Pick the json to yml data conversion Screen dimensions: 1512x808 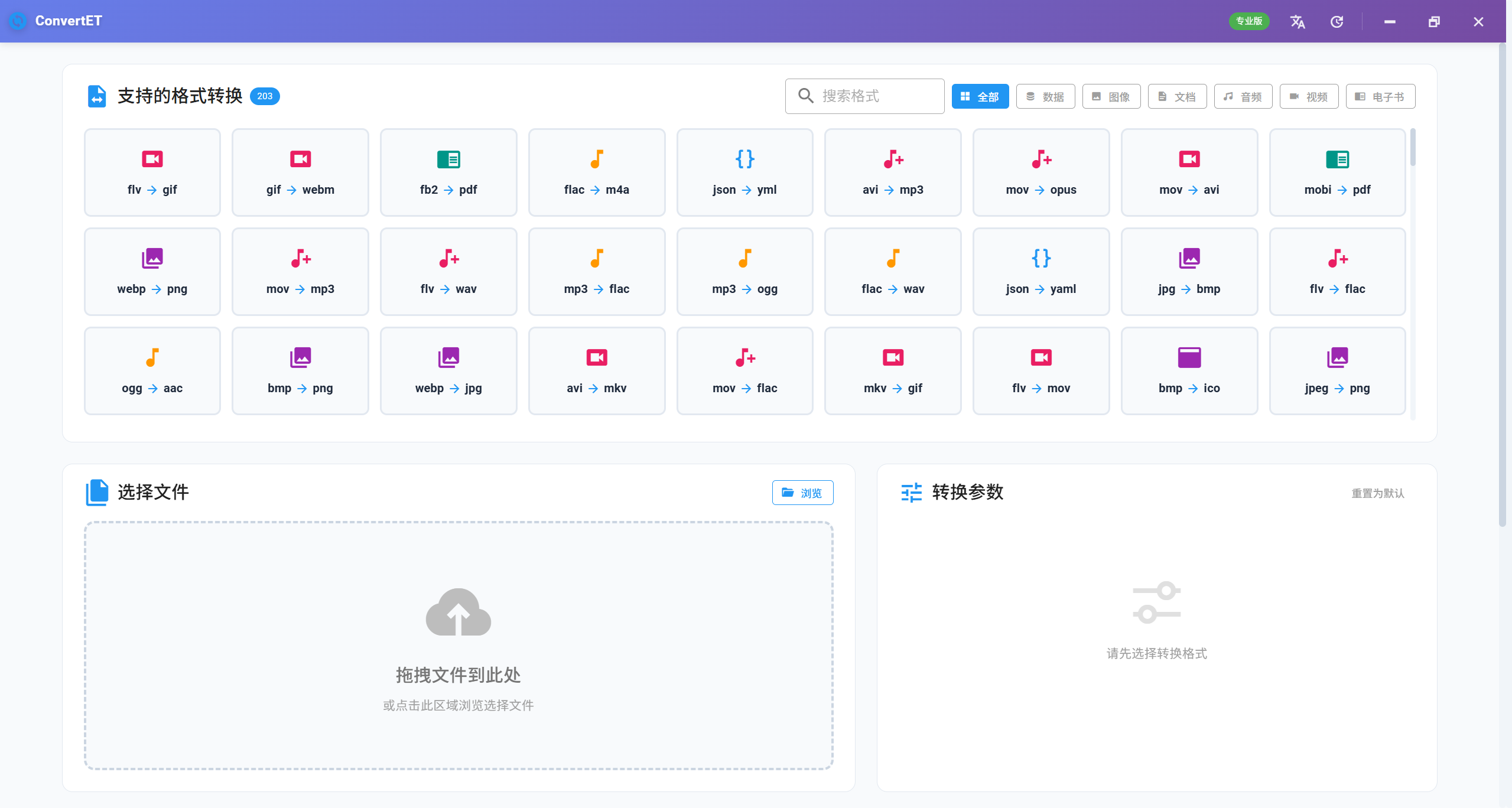pyautogui.click(x=744, y=172)
